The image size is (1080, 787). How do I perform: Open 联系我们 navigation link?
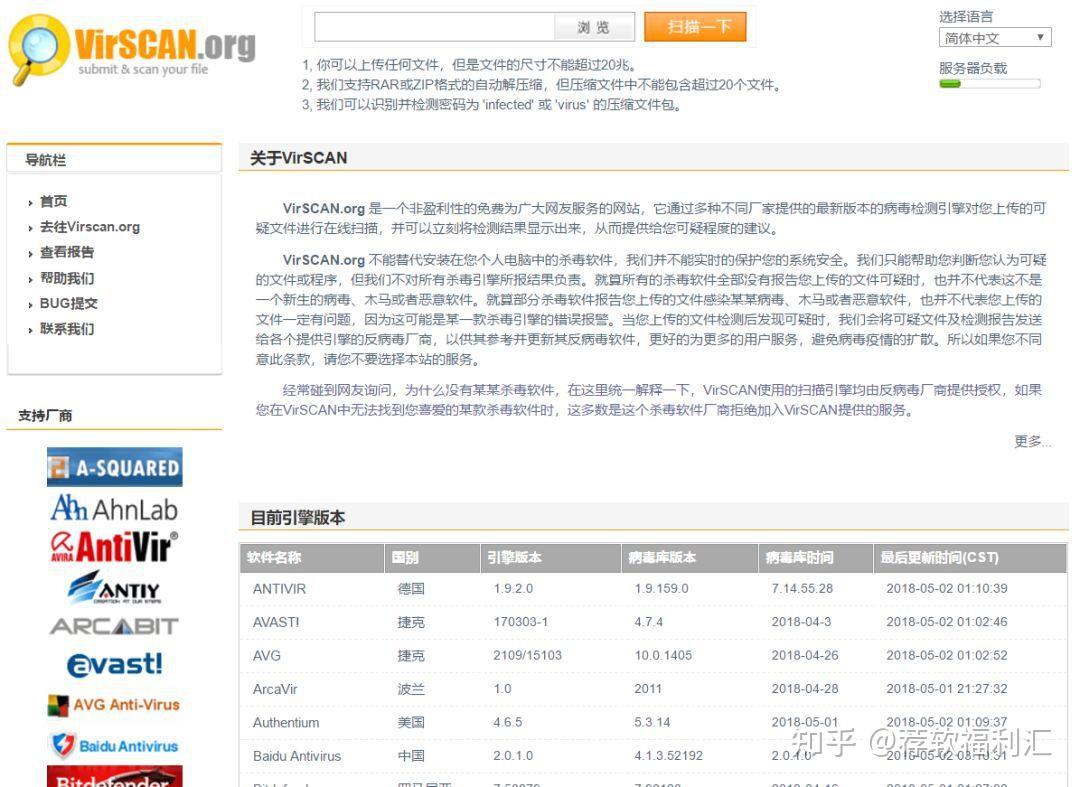67,328
